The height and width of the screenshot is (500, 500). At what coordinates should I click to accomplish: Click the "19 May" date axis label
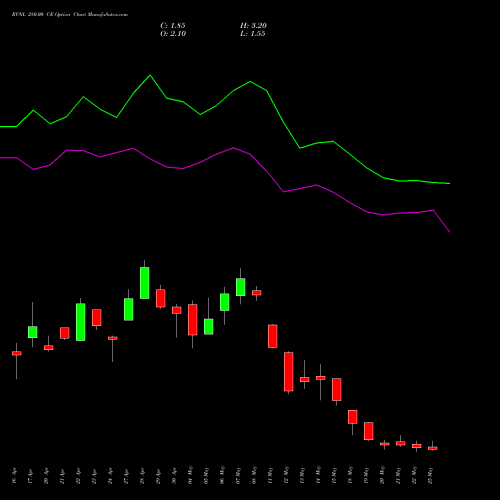pyautogui.click(x=366, y=475)
